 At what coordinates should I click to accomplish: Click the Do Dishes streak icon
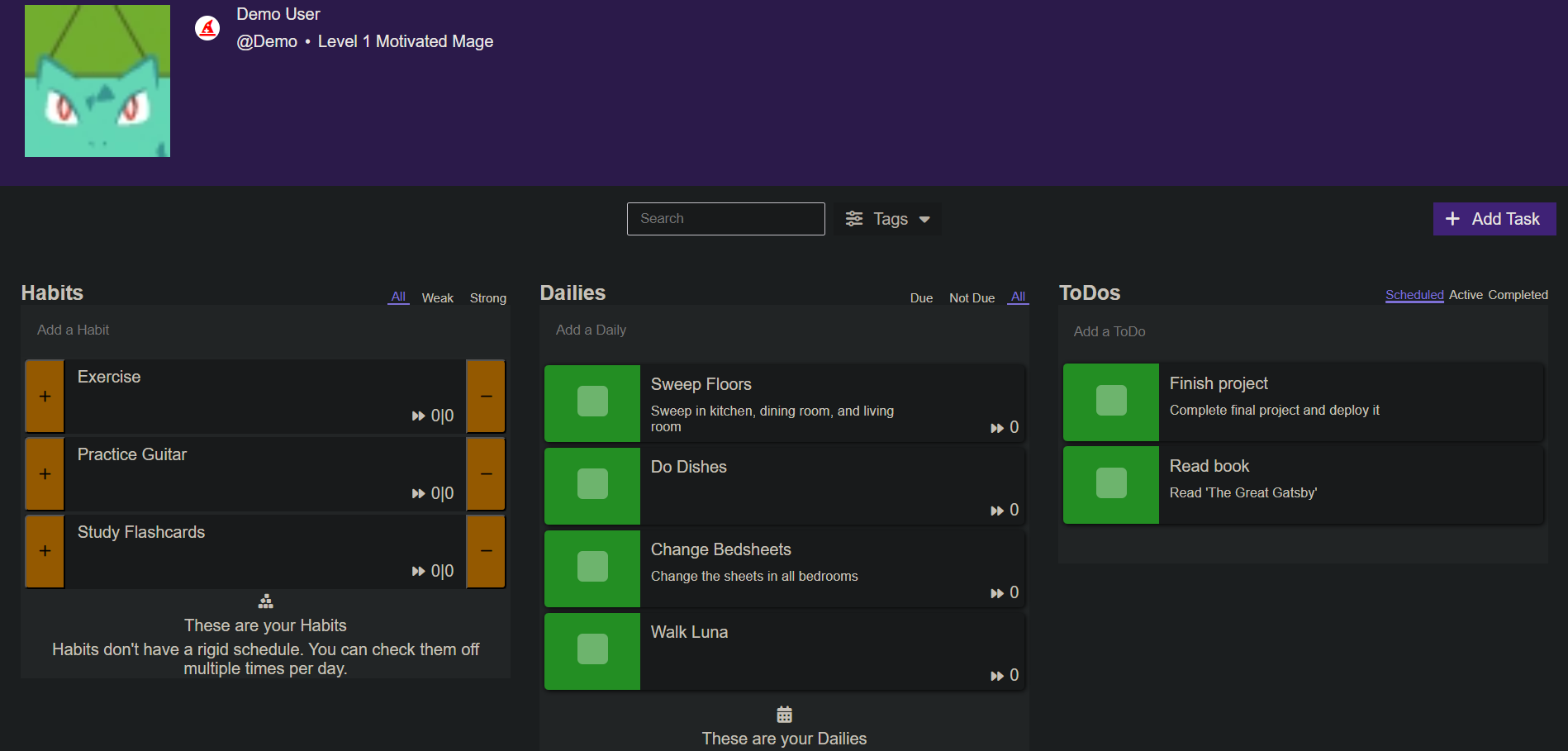click(997, 511)
